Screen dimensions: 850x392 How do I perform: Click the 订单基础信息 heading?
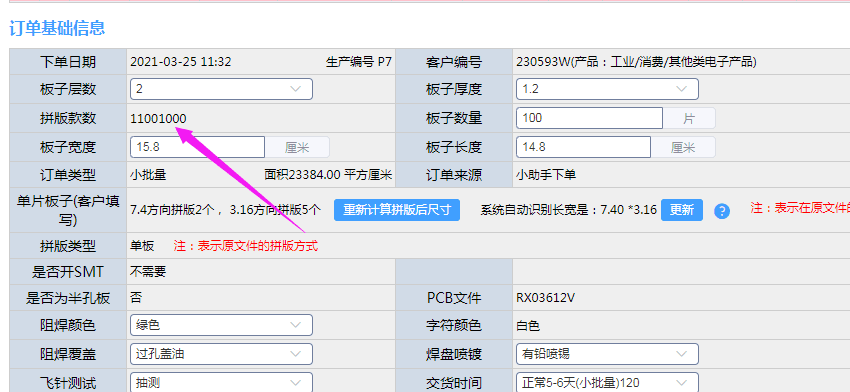(x=57, y=28)
